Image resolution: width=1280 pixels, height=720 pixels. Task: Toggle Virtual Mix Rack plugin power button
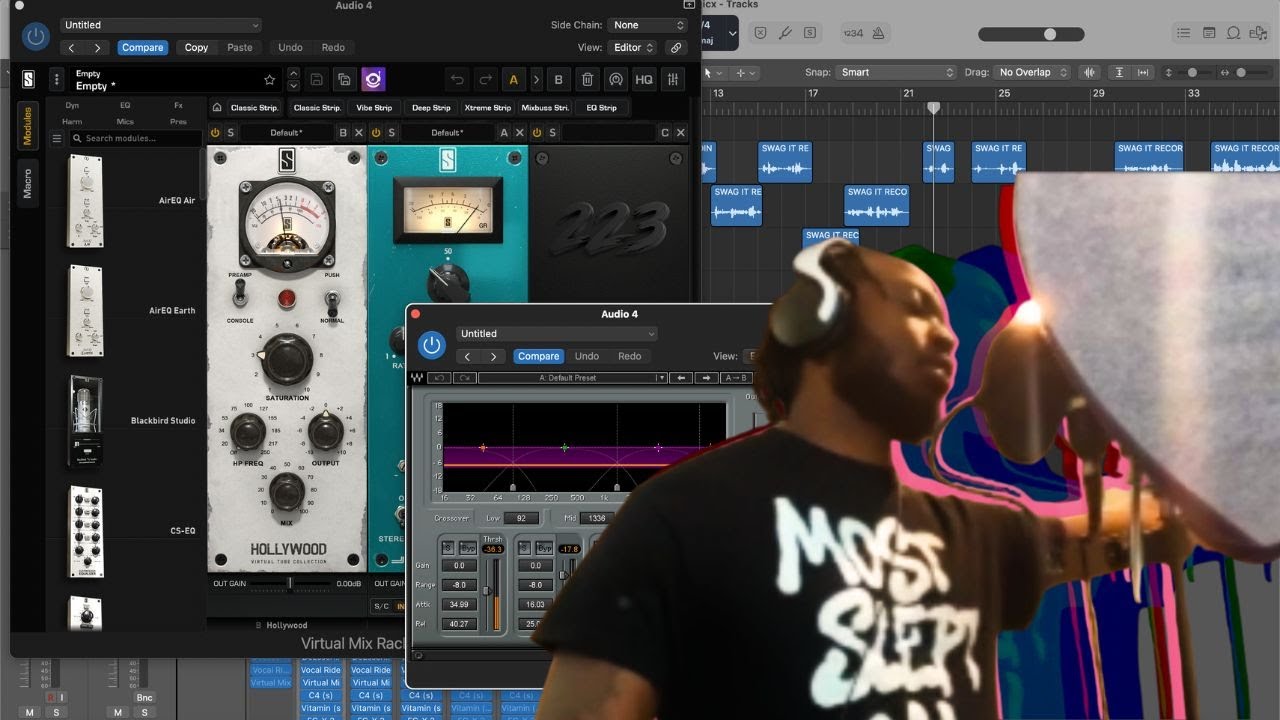pyautogui.click(x=36, y=37)
